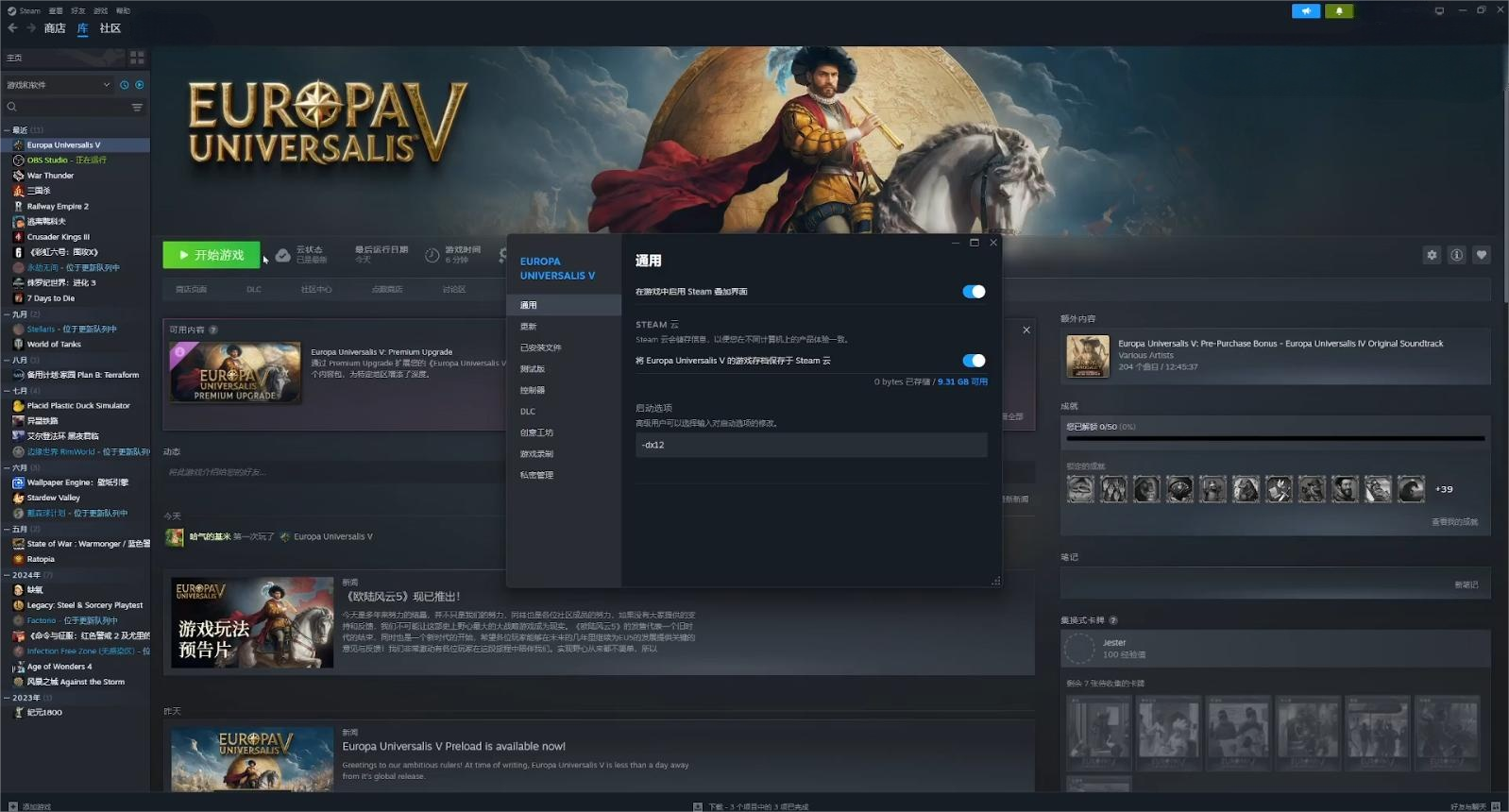Collapse the 最近 games category
The image size is (1509, 812).
(x=8, y=130)
